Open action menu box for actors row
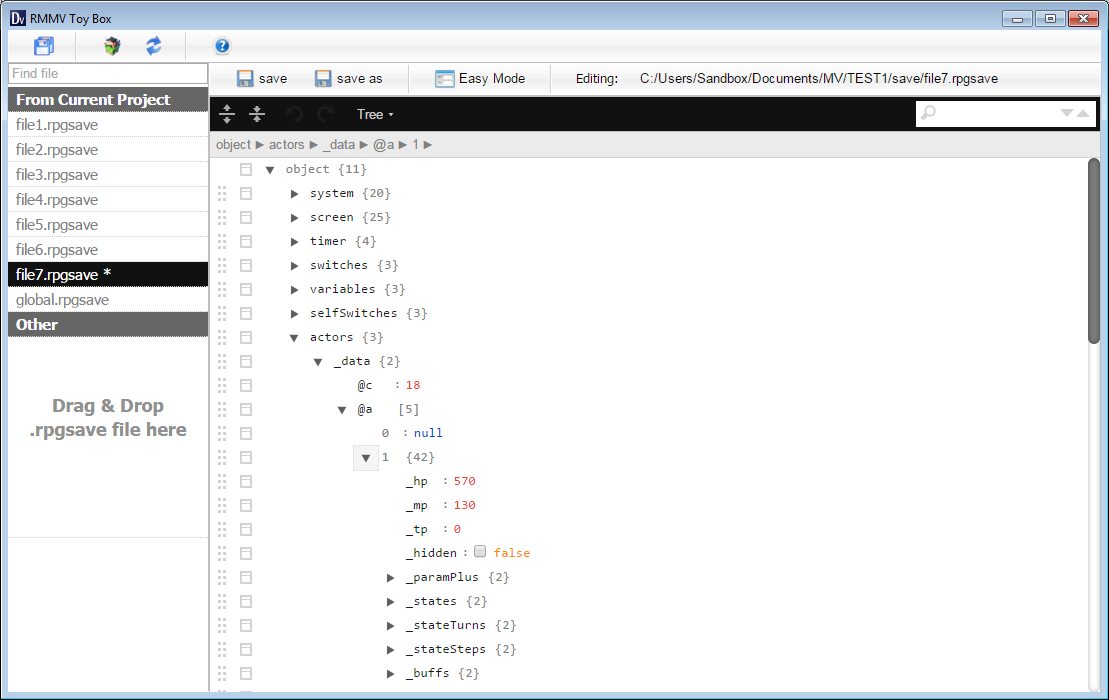The image size is (1109, 700). tap(246, 338)
